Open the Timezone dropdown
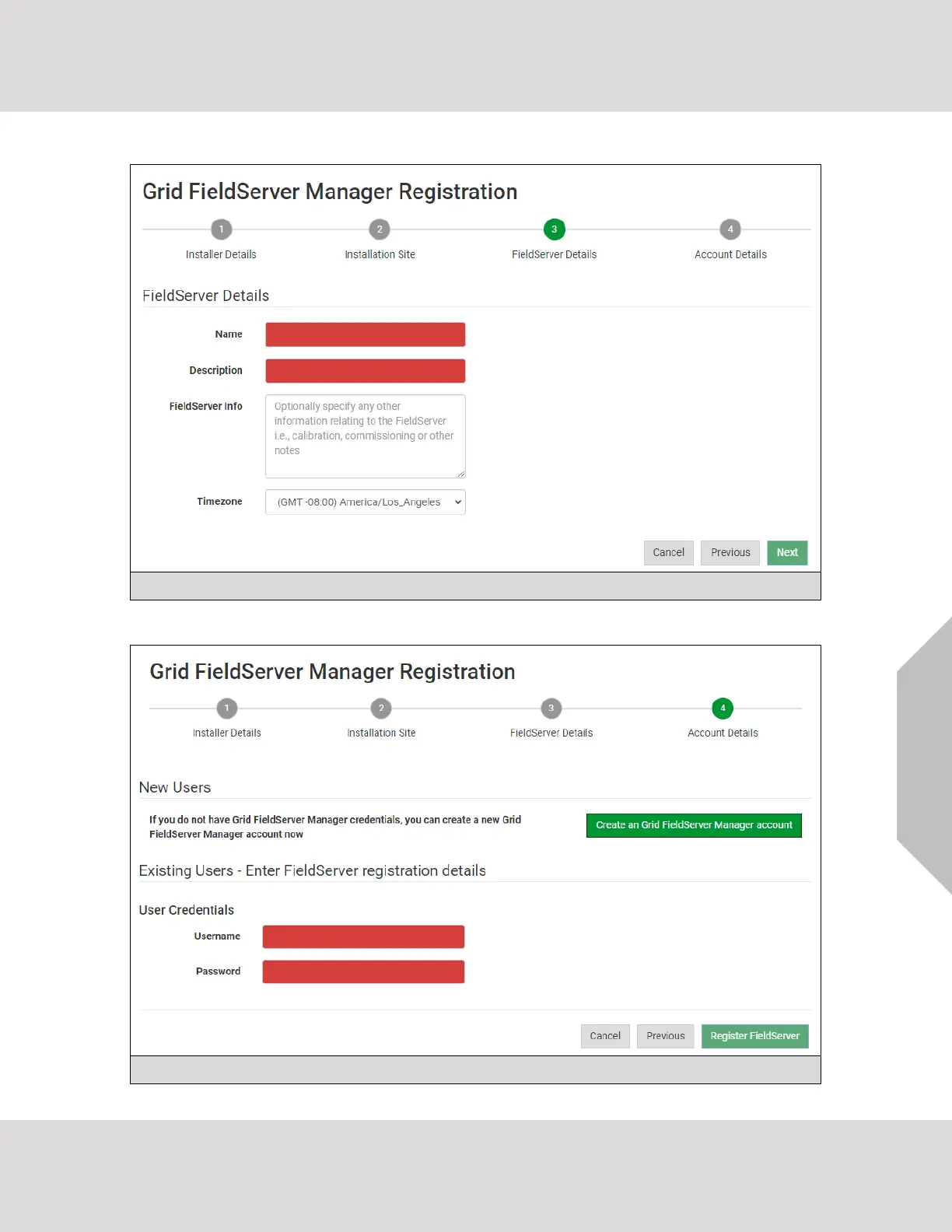Viewport: 952px width, 1232px height. (x=366, y=502)
